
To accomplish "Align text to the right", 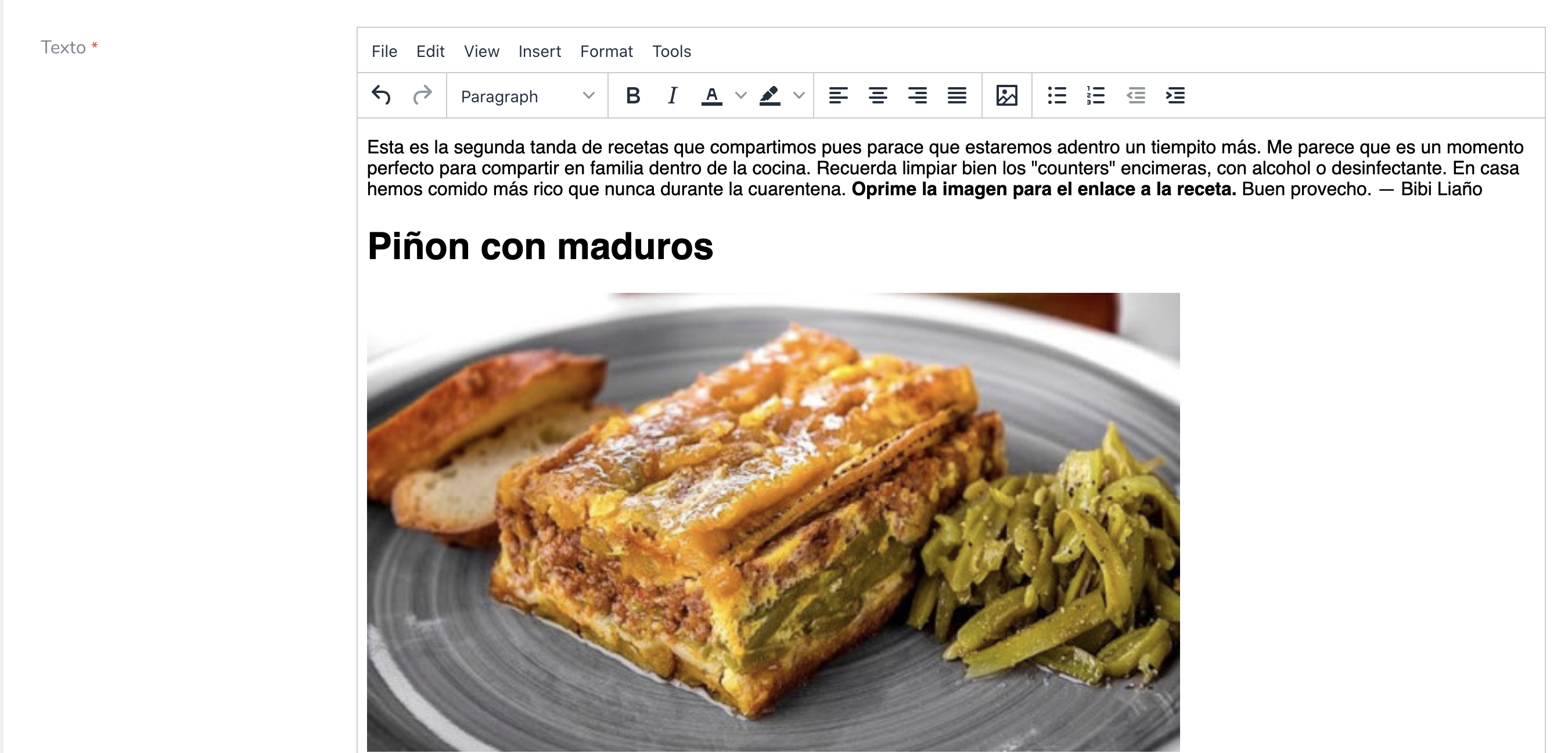I will (x=918, y=96).
